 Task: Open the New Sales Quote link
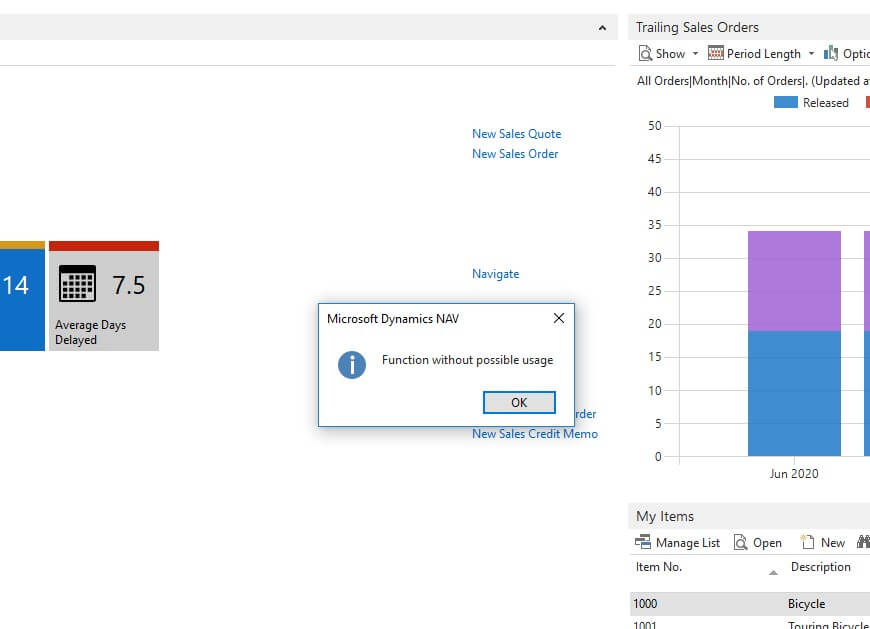point(517,134)
